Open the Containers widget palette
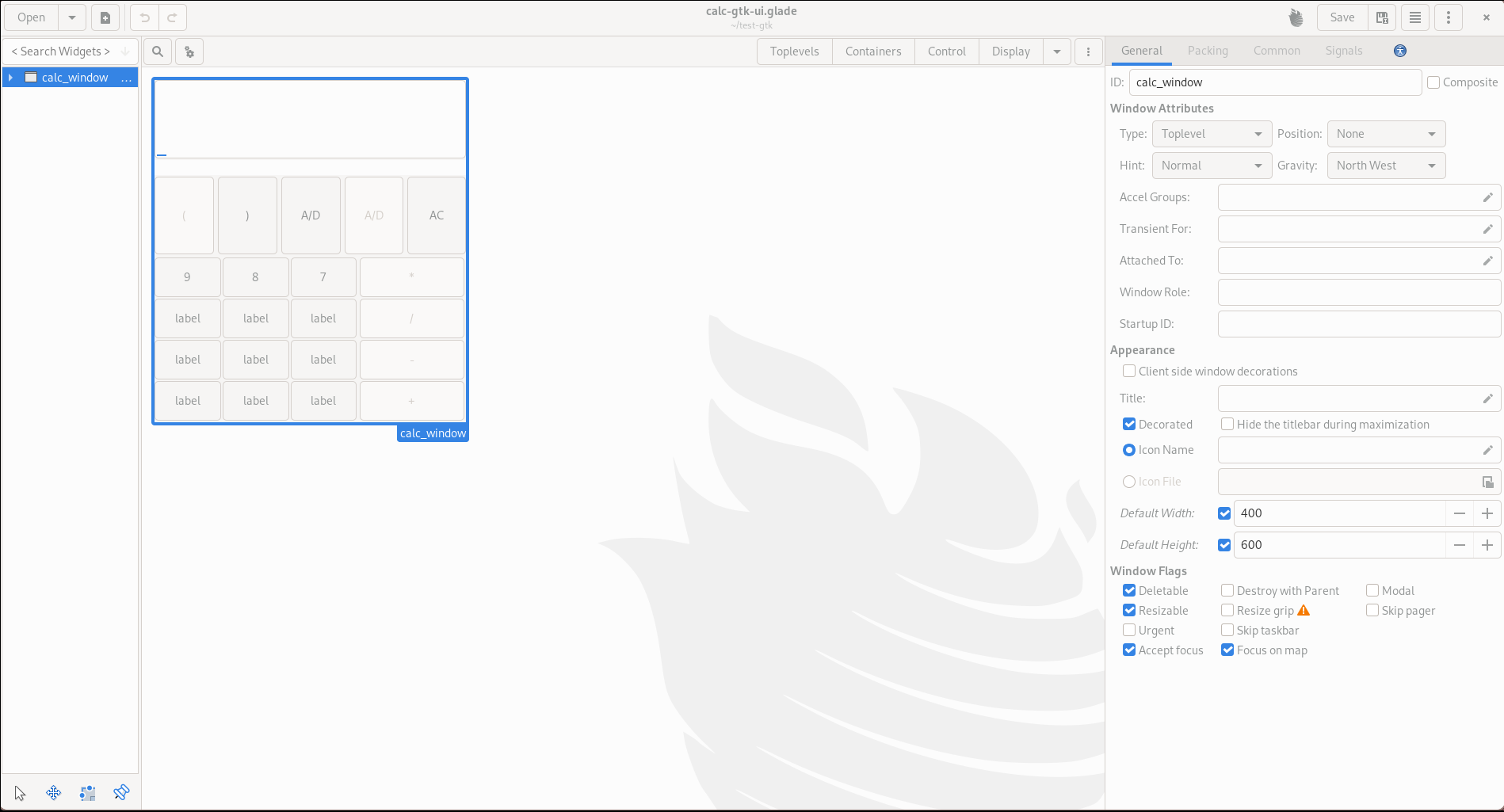Screen dimensions: 1504x812 point(873,51)
